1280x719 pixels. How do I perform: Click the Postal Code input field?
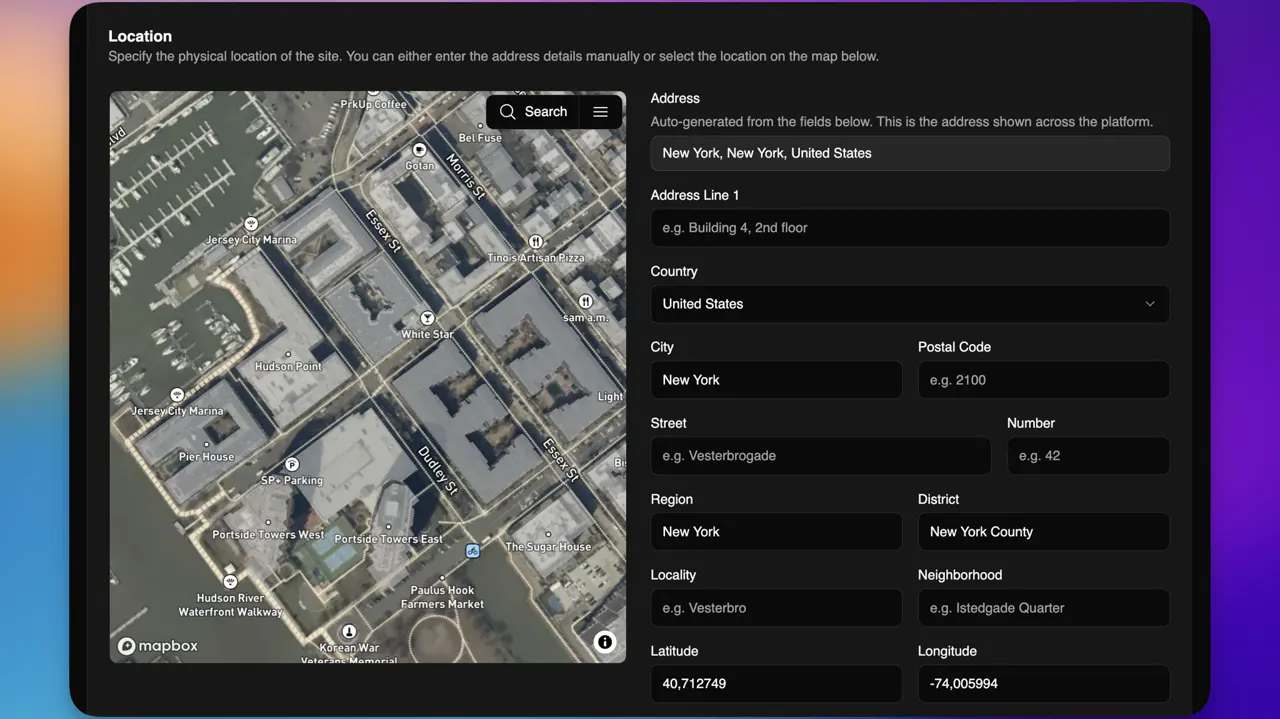click(1043, 380)
